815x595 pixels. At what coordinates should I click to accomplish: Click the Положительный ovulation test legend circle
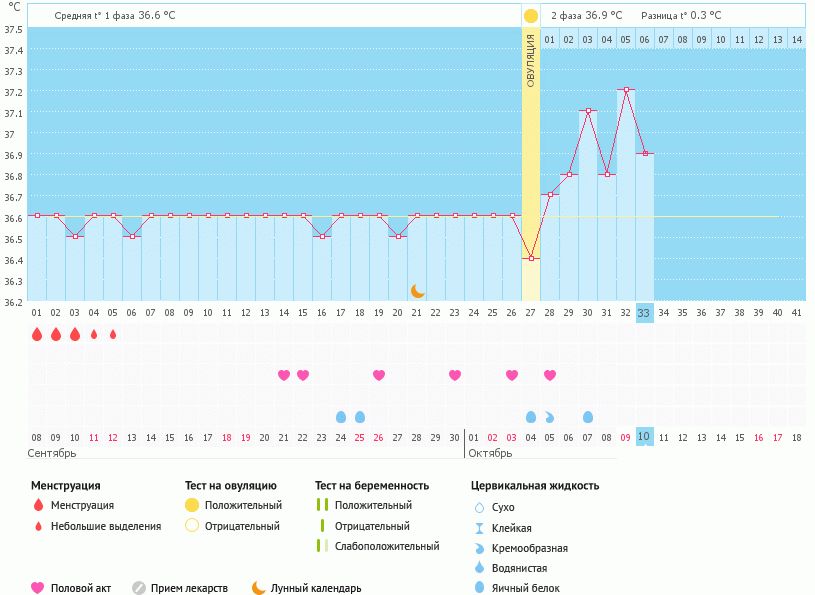(x=192, y=505)
